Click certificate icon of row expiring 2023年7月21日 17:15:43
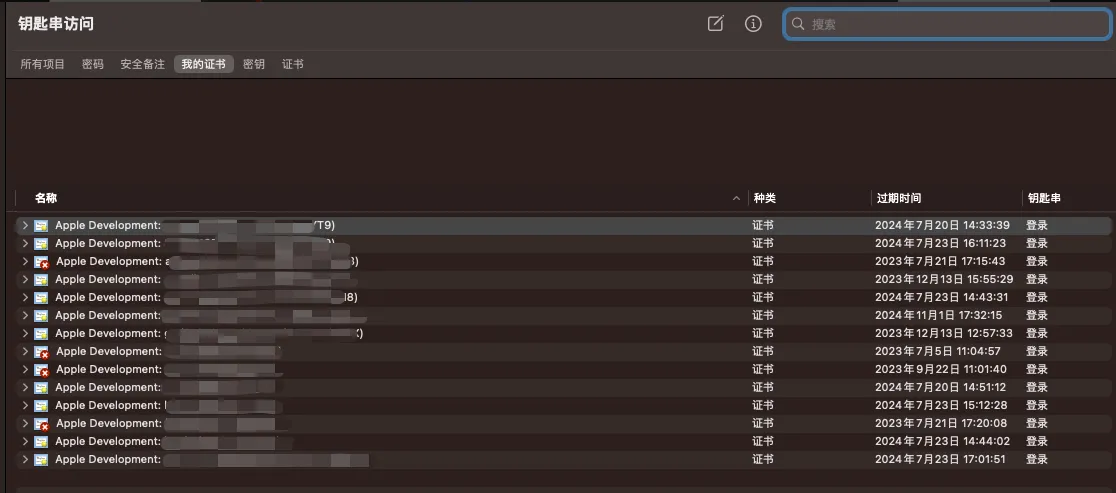The height and width of the screenshot is (493, 1116). [41, 262]
